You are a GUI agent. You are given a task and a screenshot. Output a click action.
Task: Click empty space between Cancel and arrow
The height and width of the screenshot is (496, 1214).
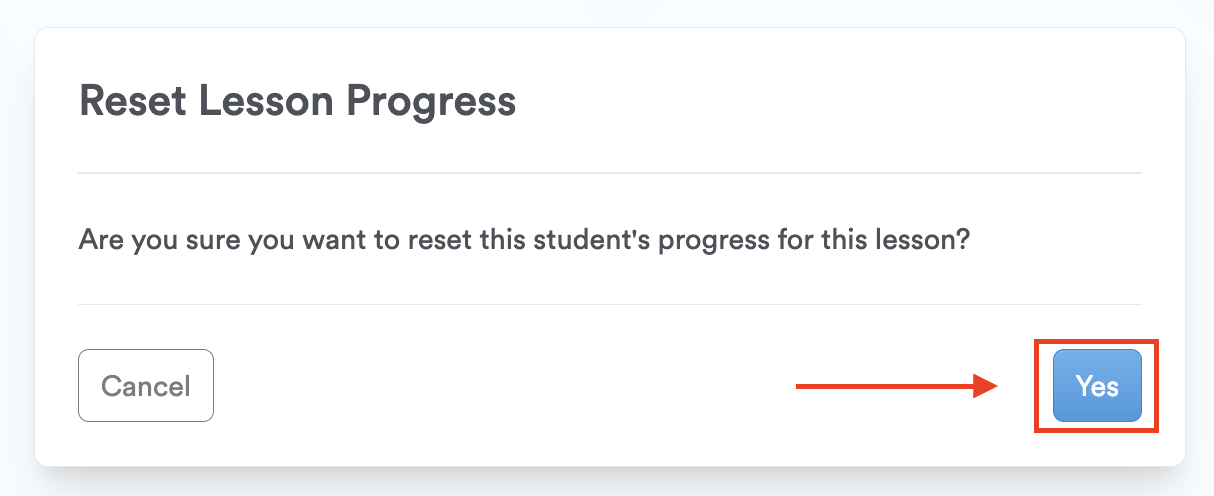pyautogui.click(x=500, y=386)
